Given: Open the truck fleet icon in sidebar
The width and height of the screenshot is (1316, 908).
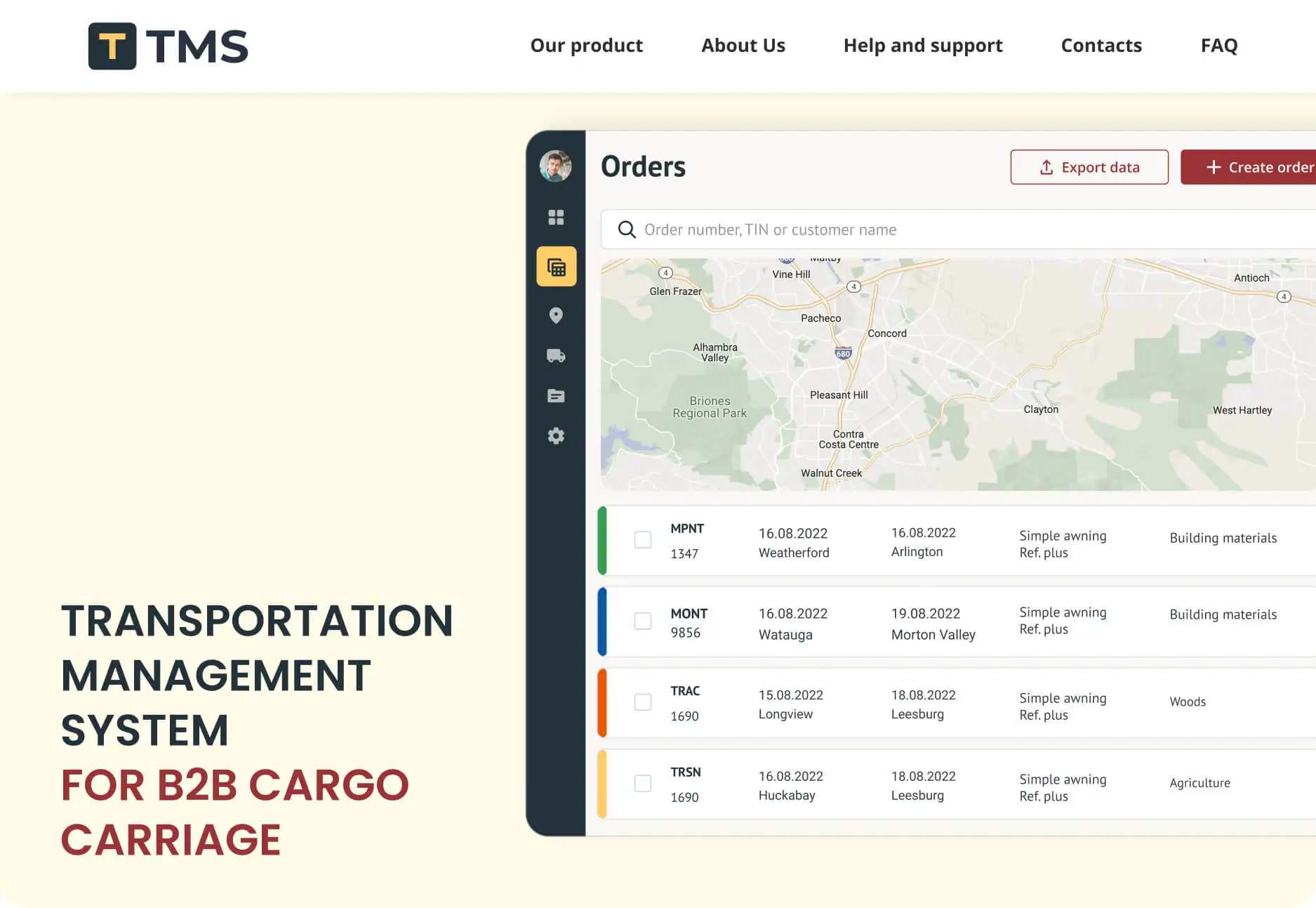Looking at the screenshot, I should click(x=556, y=355).
